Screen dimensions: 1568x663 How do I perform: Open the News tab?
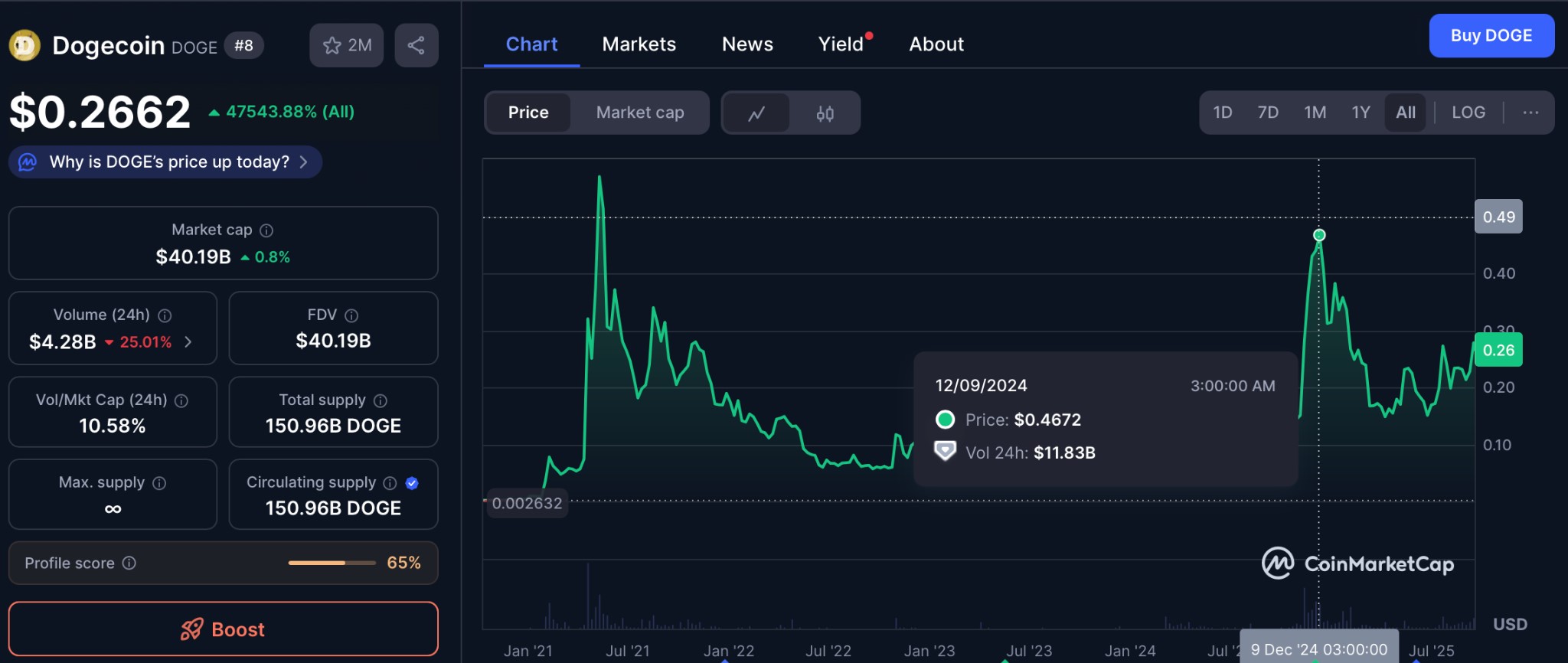point(747,44)
